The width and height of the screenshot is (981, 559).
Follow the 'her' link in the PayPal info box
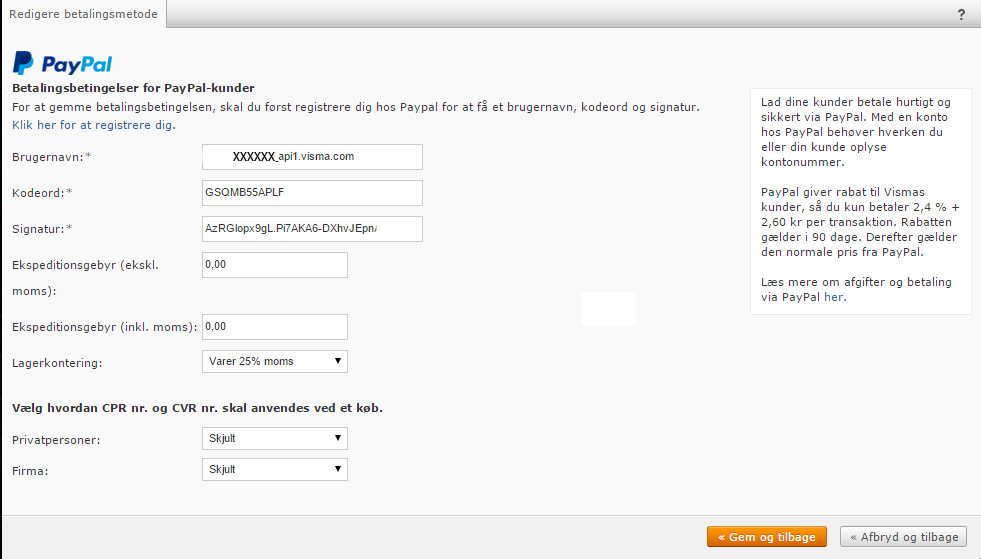[x=833, y=297]
